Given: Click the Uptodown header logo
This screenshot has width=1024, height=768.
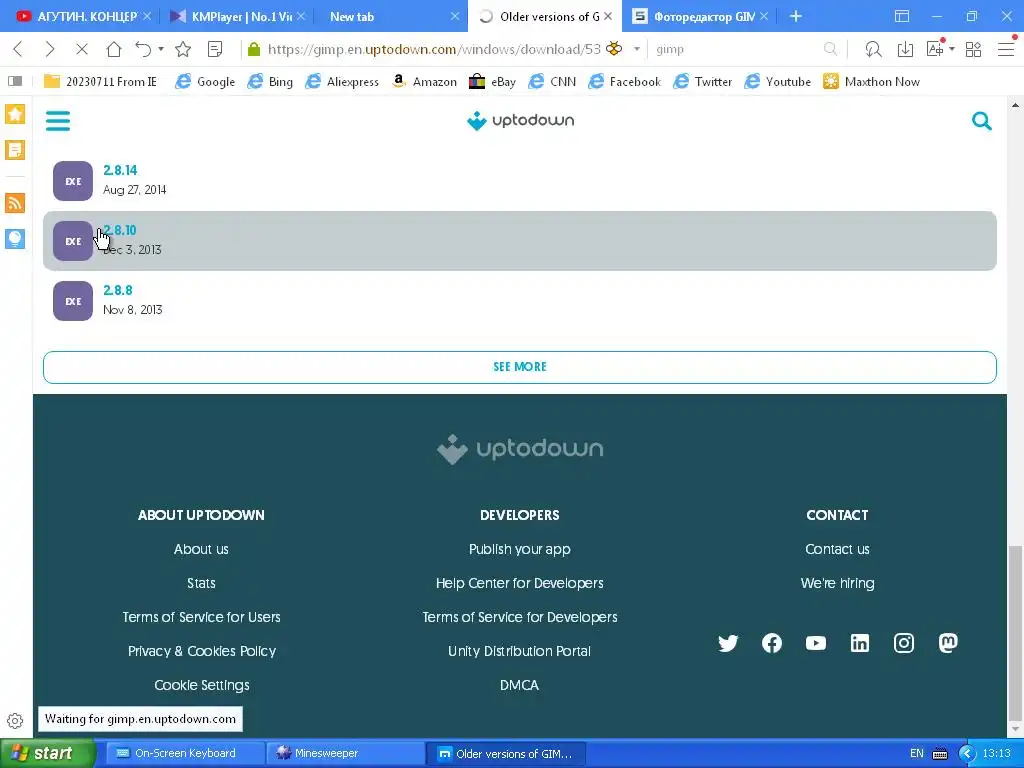Looking at the screenshot, I should click(x=520, y=121).
